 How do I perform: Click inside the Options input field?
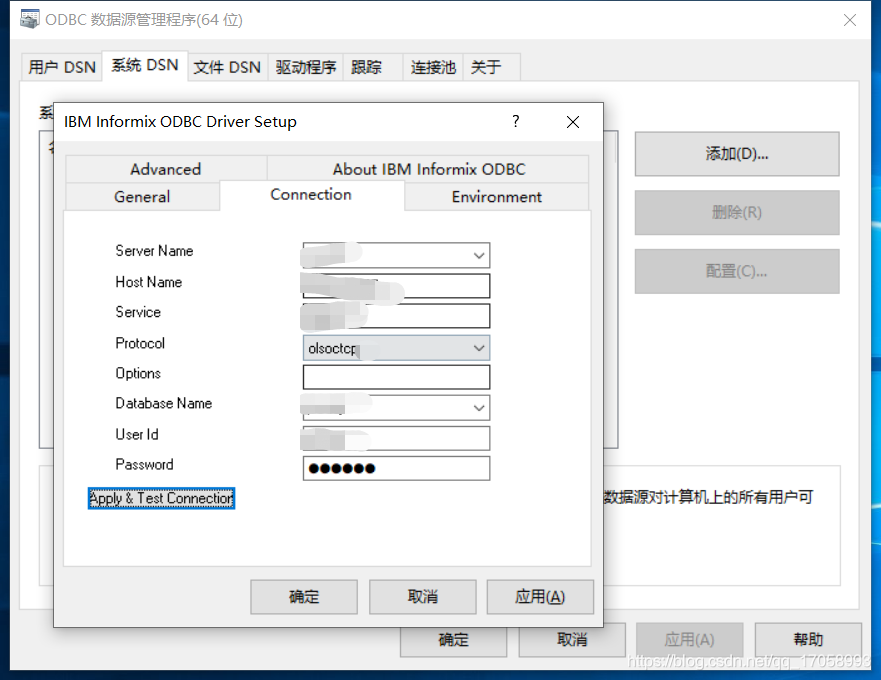(395, 377)
